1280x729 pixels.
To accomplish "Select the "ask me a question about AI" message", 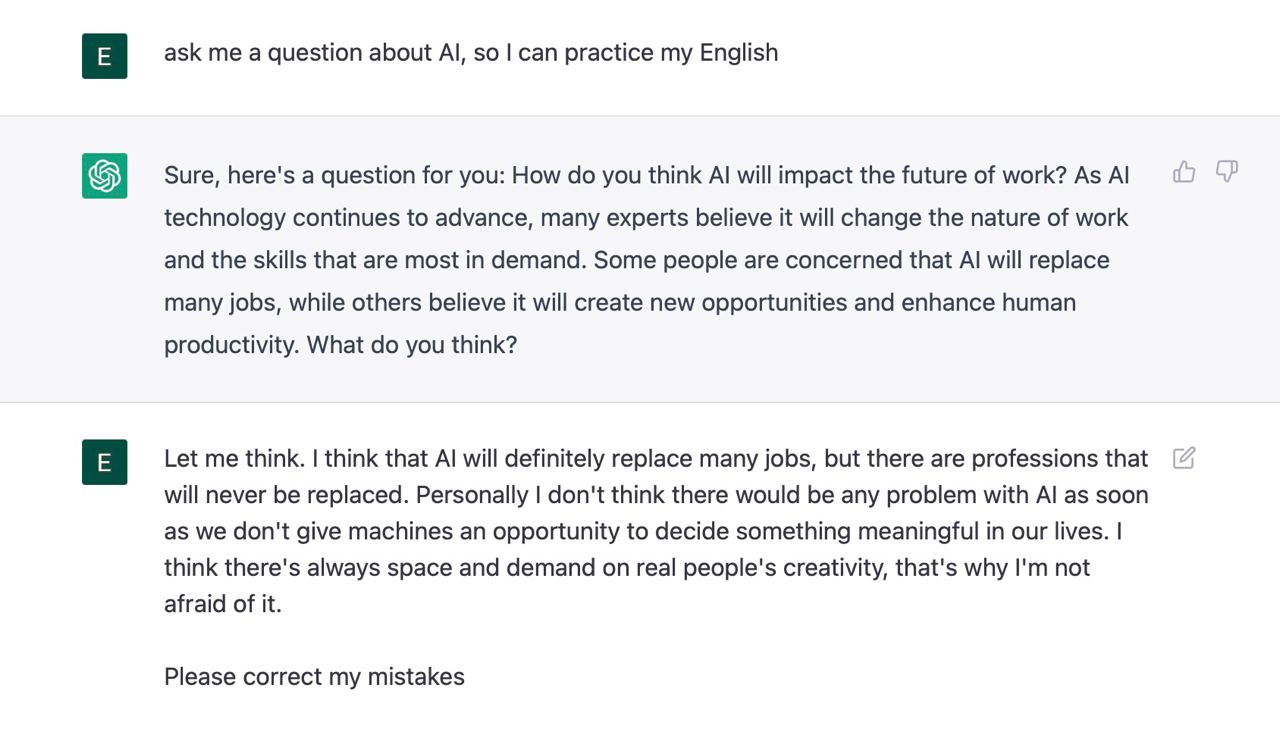I will point(470,53).
